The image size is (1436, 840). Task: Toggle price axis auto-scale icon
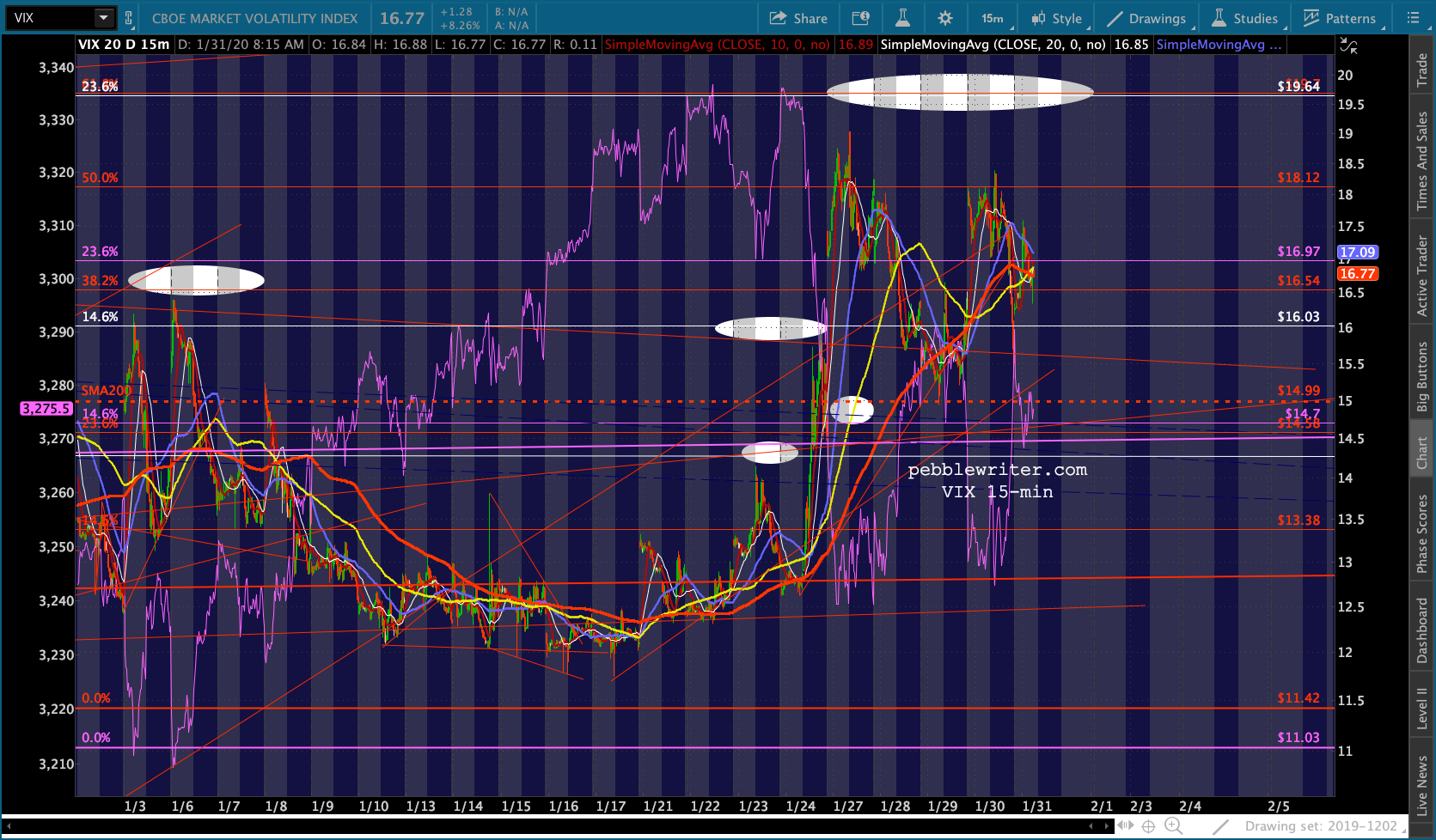[x=1349, y=46]
